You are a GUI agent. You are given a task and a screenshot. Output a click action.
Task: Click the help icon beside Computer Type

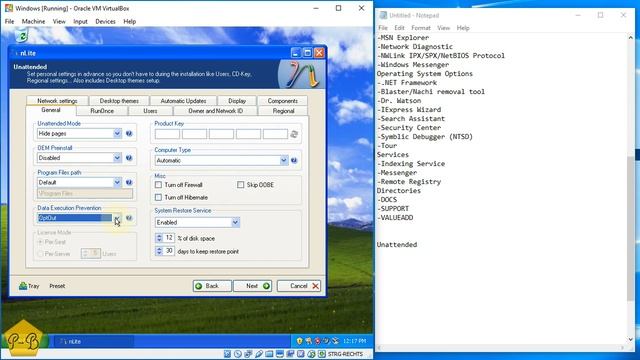(294, 161)
